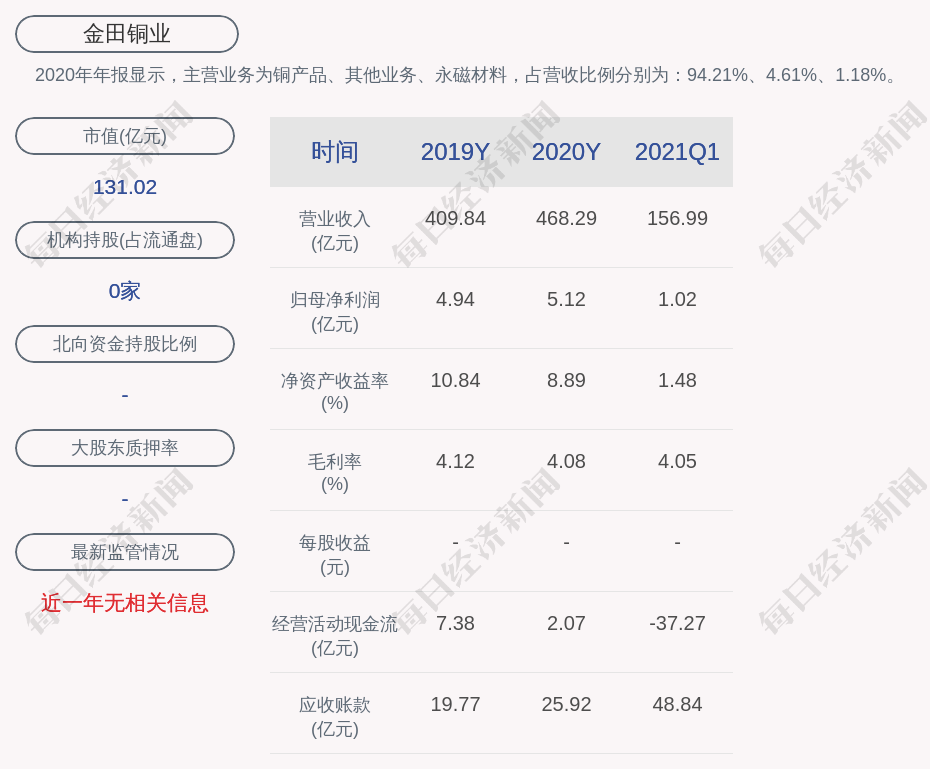
Task: Select the 市值(亿元) label pill
Action: click(x=125, y=136)
